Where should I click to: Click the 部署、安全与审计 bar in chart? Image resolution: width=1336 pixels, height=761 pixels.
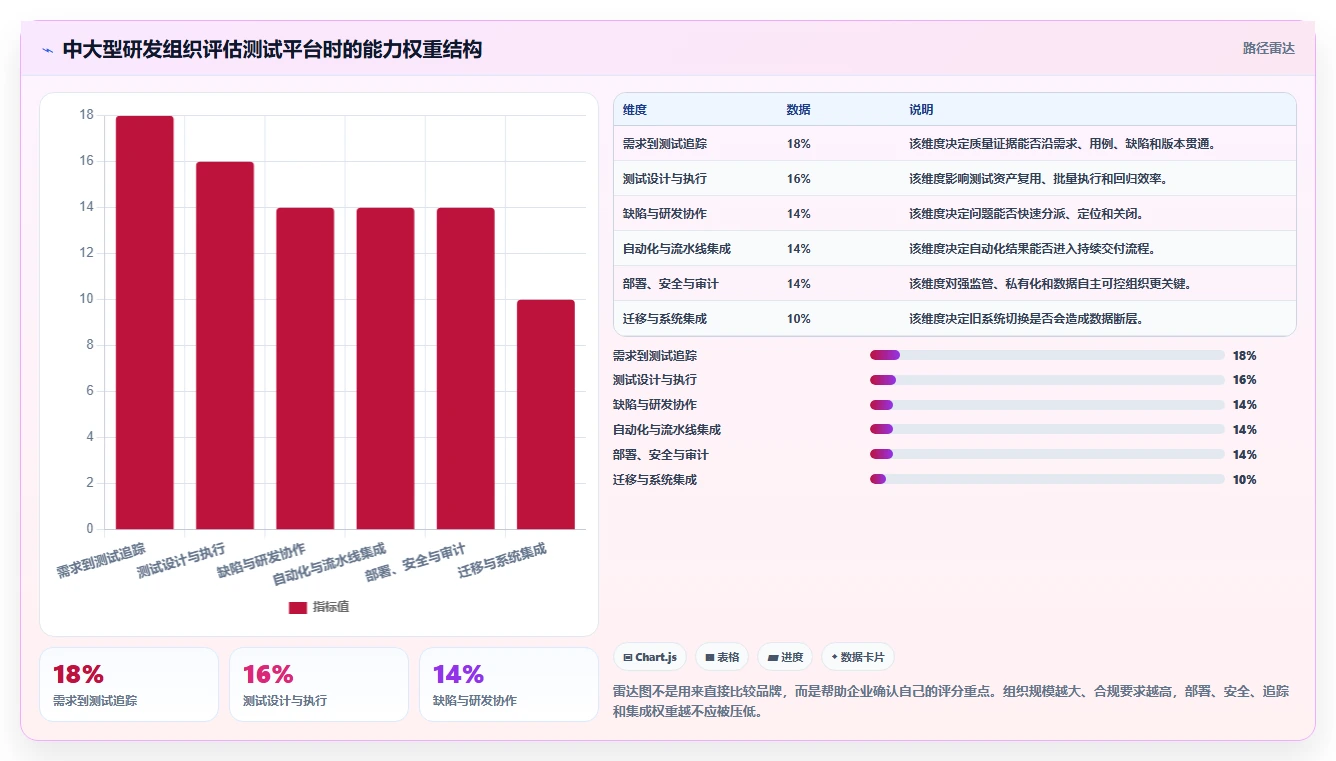(x=466, y=368)
